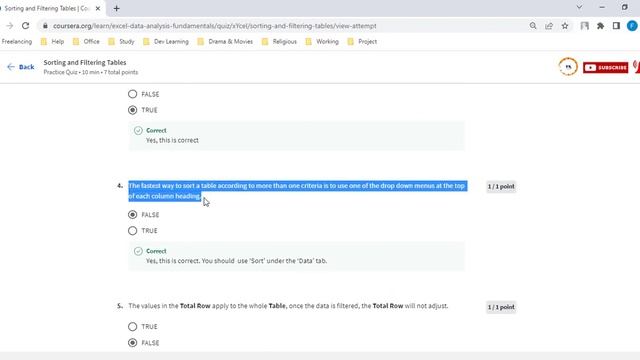
Task: Click the 'Sort' under 'Data' tab feedback text
Action: [x=236, y=260]
